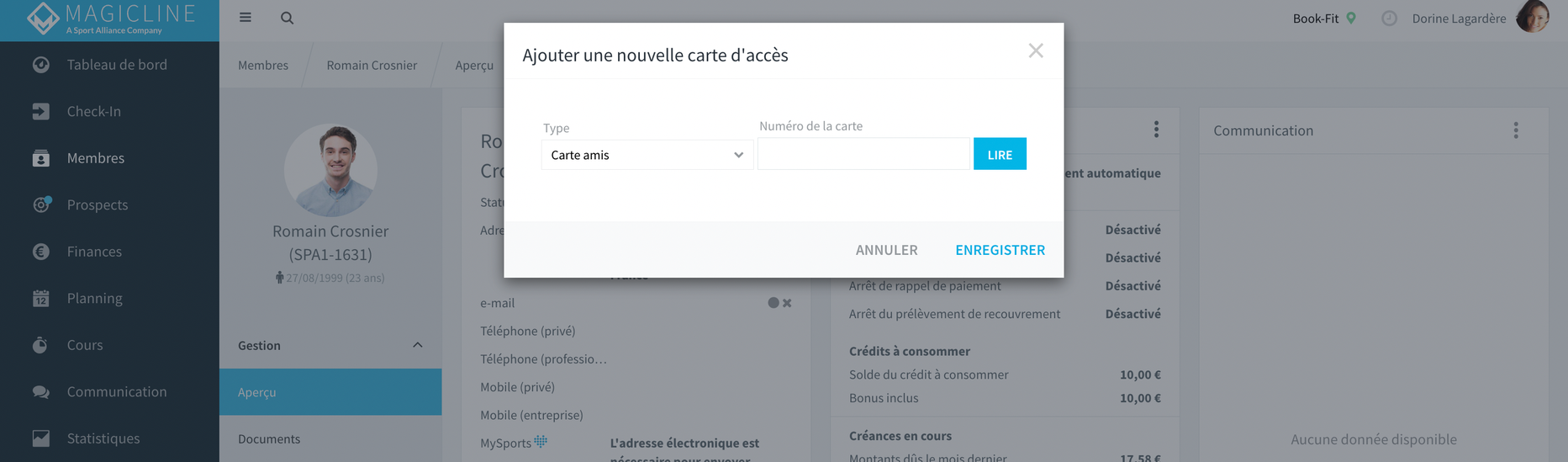The image size is (1568, 462).
Task: Click the Prospects target icon
Action: click(x=41, y=204)
